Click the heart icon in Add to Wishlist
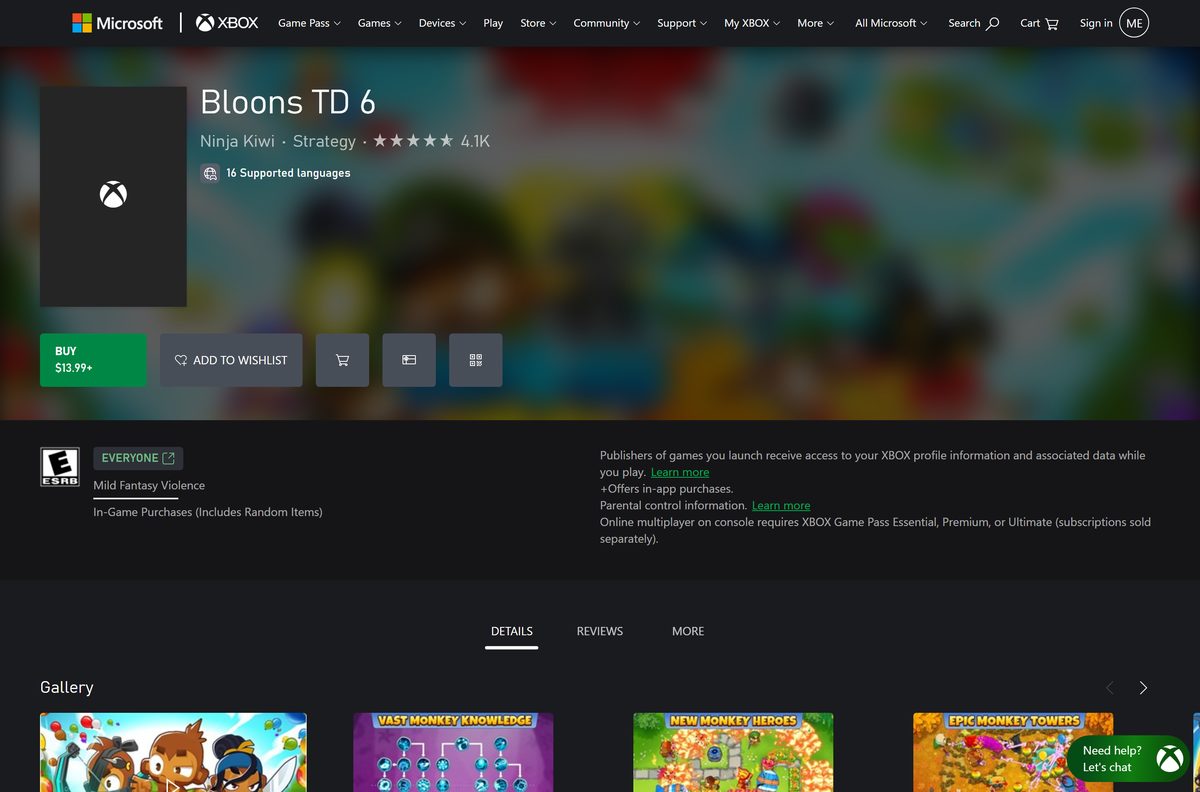Viewport: 1200px width, 792px height. click(181, 360)
